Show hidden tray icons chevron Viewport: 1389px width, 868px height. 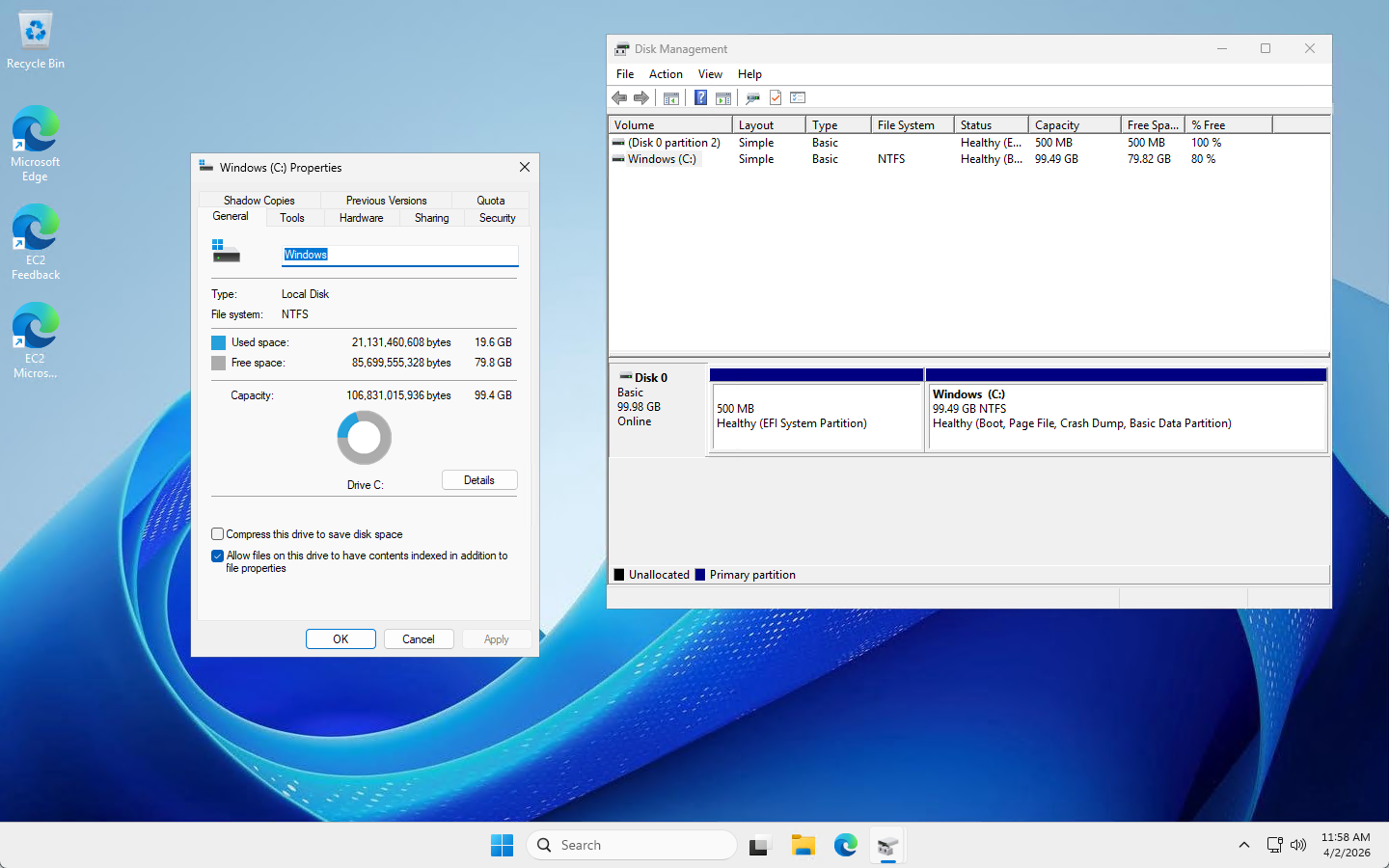1243,845
